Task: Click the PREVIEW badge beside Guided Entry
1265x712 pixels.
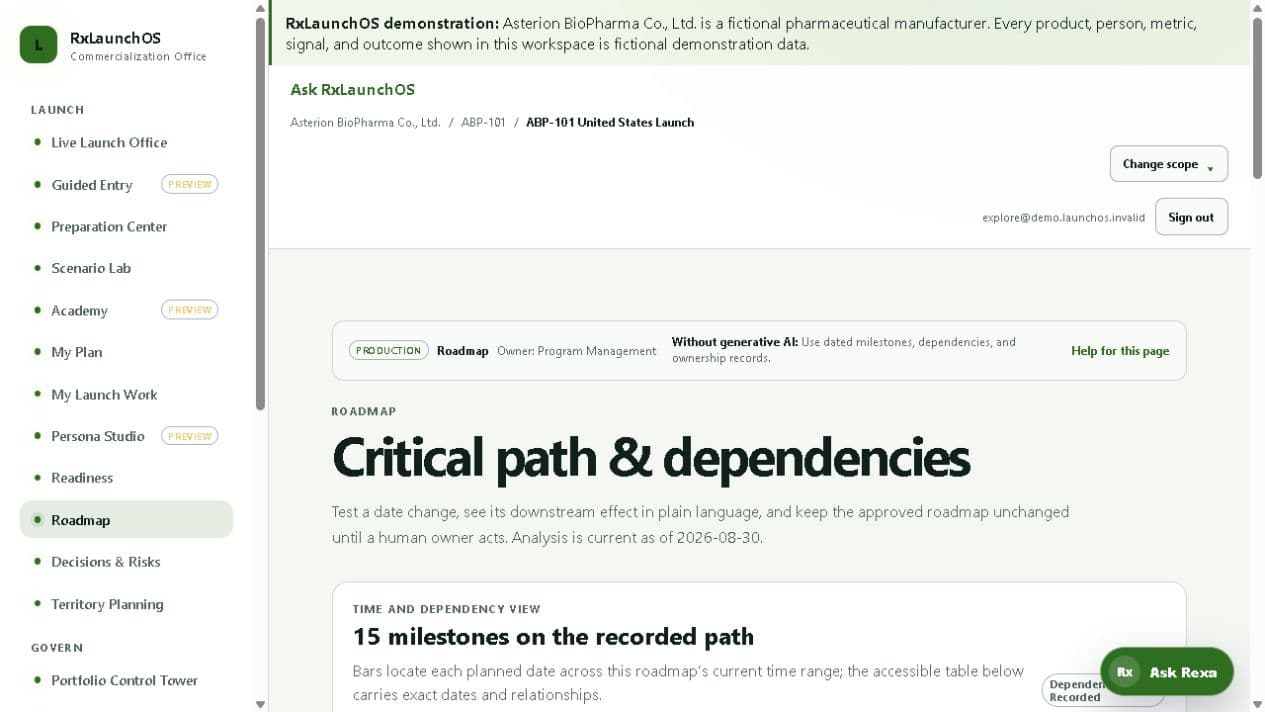Action: point(189,185)
